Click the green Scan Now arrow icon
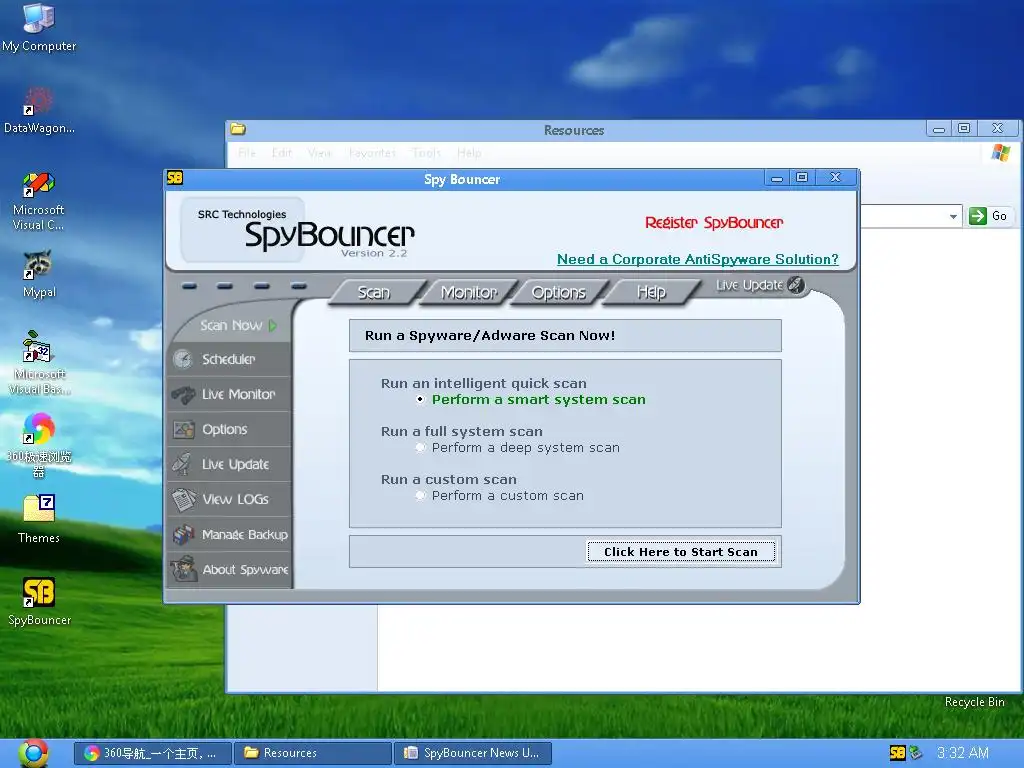Screen dimensions: 1024x768 click(272, 325)
